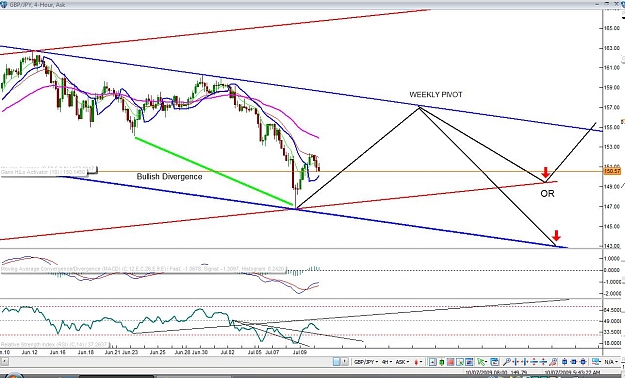Click the 'Jul 02' date on time axis
Viewport: 625px width, 378px height.
pos(228,352)
